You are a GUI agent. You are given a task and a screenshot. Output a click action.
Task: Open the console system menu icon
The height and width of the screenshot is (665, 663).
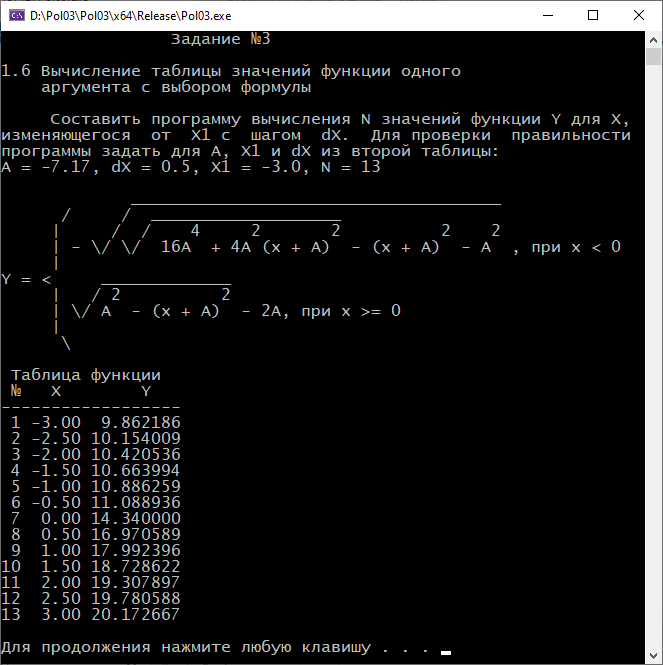tap(16, 15)
